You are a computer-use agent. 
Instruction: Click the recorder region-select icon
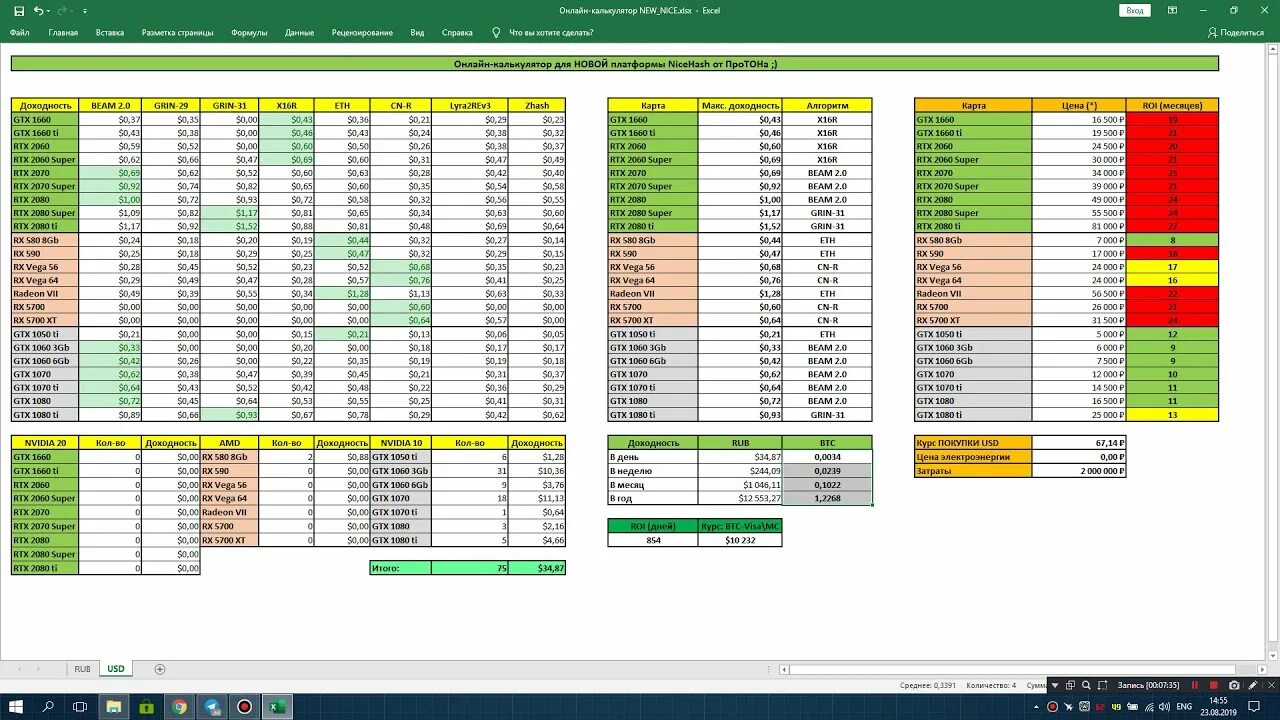(1101, 685)
